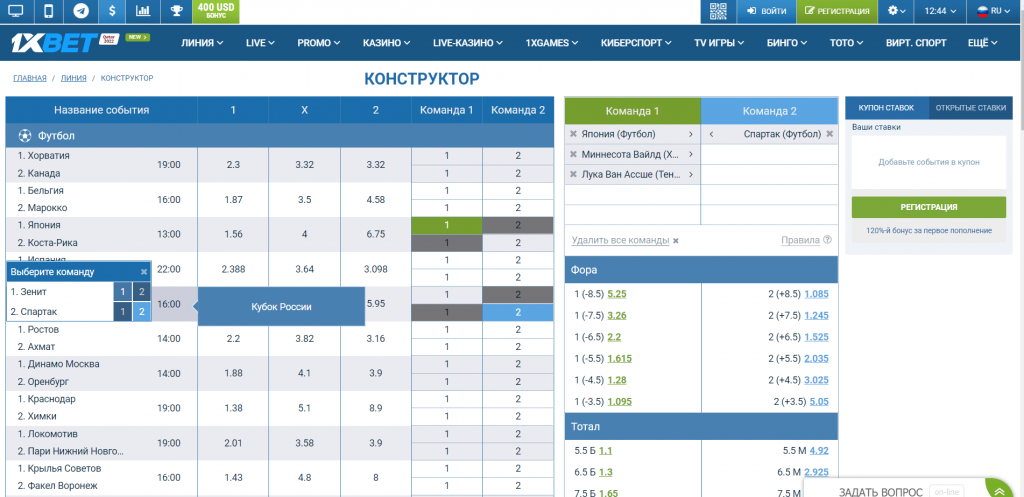Assign Спартак to team 2
This screenshot has height=497, width=1024.
click(x=141, y=312)
